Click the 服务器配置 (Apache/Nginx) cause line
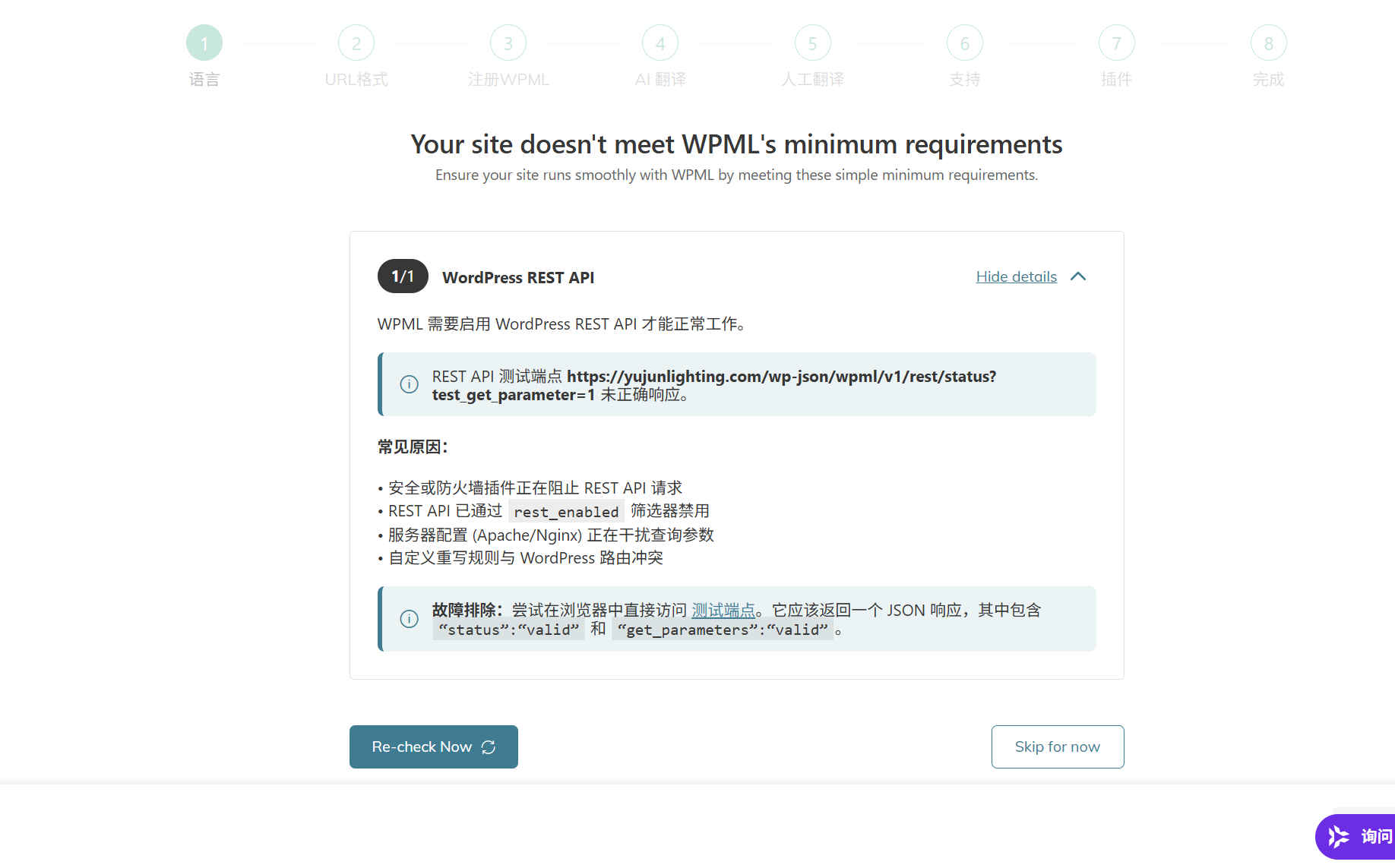 point(546,535)
